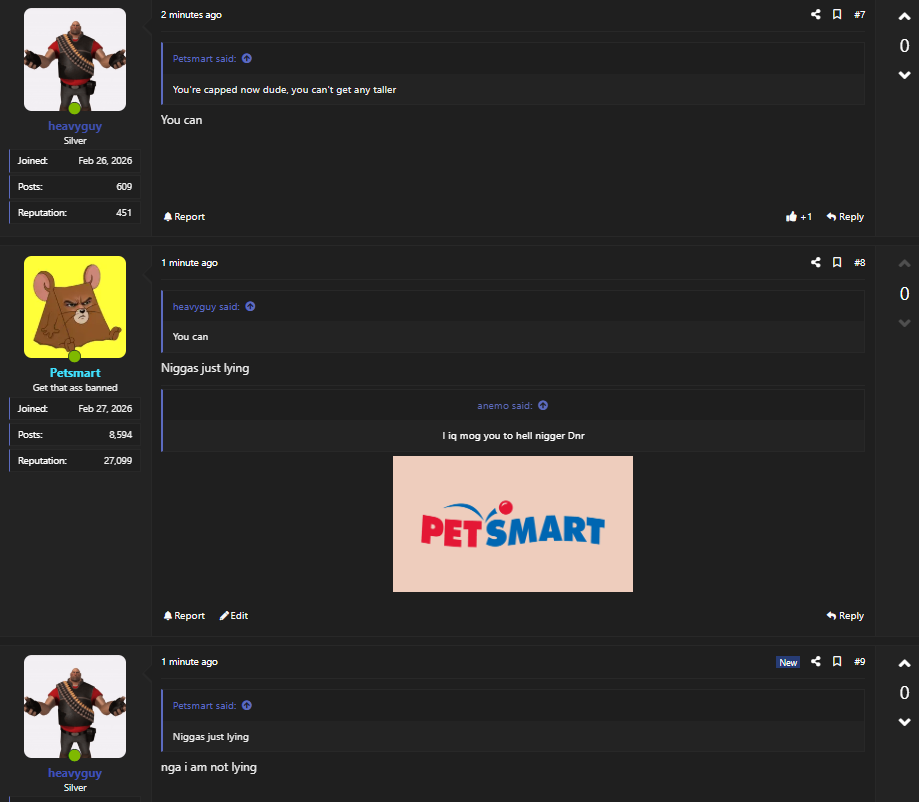Open permalink #8
919x802 pixels.
coord(859,263)
